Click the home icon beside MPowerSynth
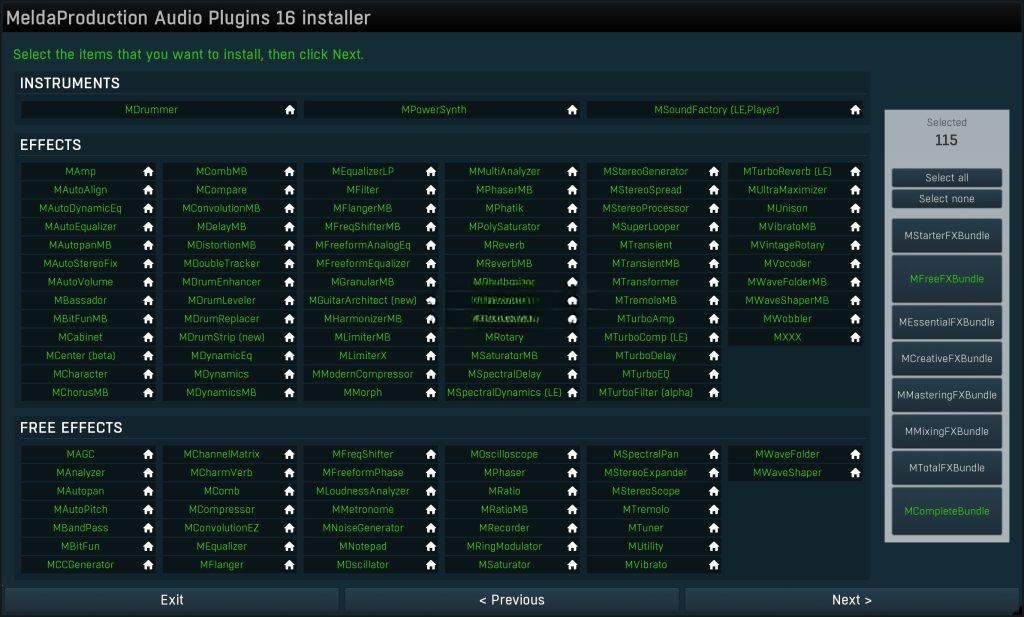Screen dimensions: 1024x617 click(572, 110)
